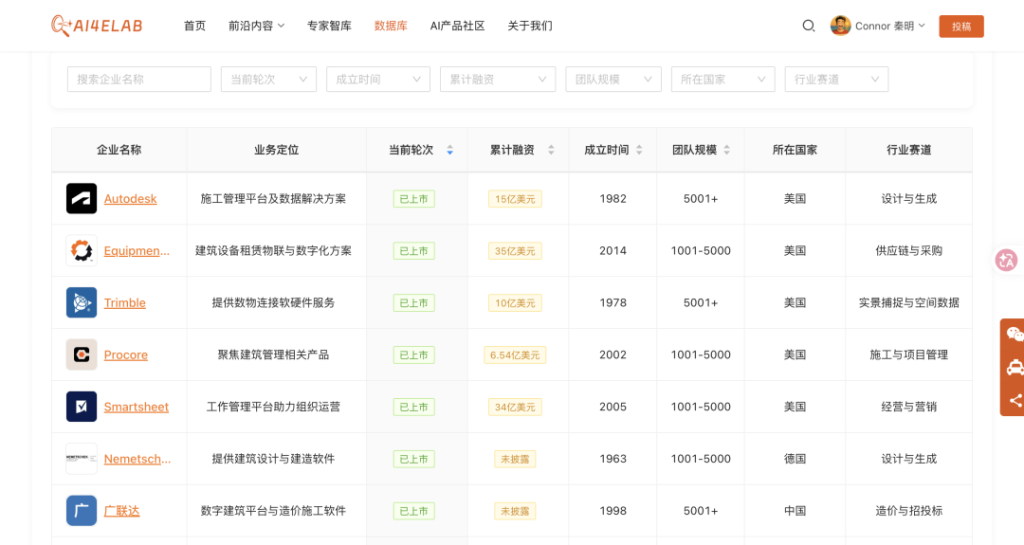Click the 10亿美元 funding tag
1024x545 pixels.
pos(515,303)
